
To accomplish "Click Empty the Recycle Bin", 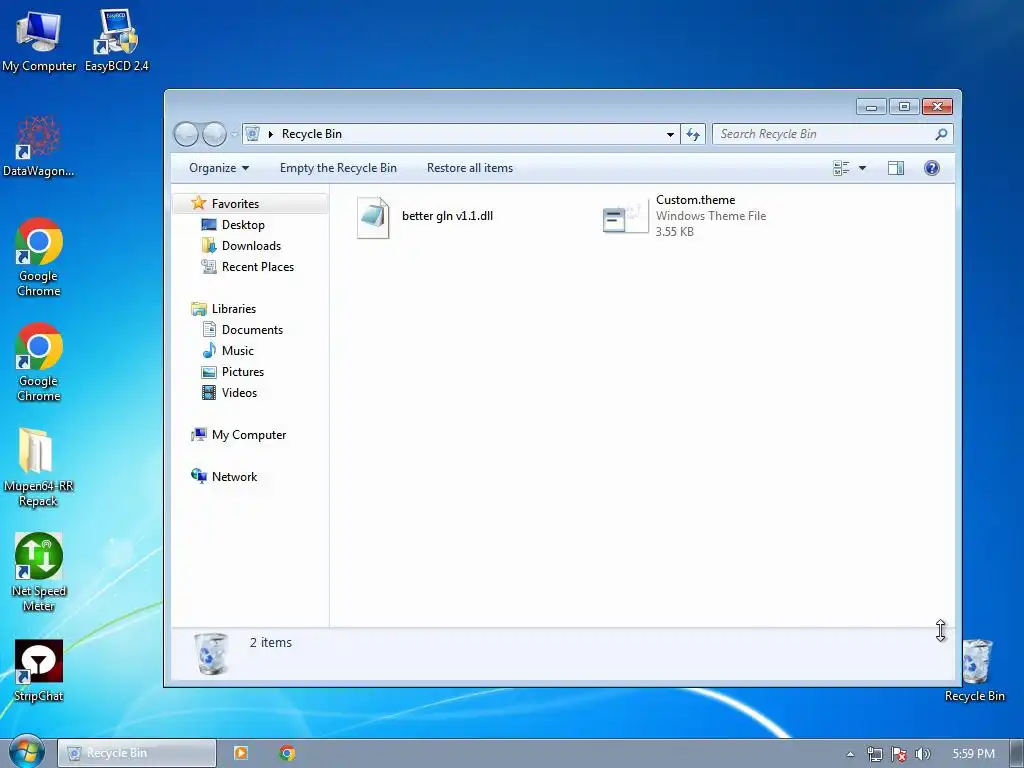I will coord(338,168).
